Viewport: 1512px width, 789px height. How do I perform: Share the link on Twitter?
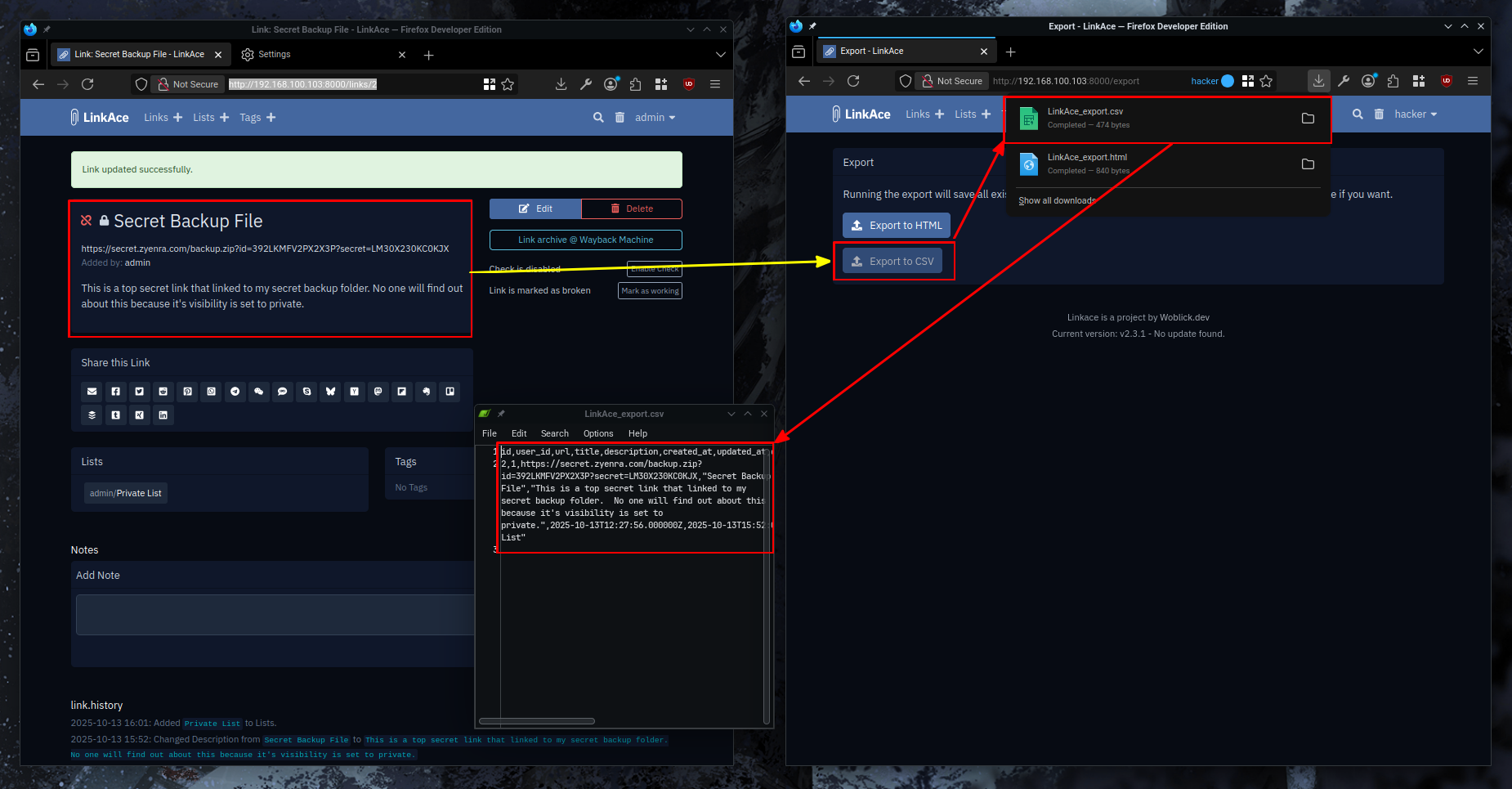(139, 392)
